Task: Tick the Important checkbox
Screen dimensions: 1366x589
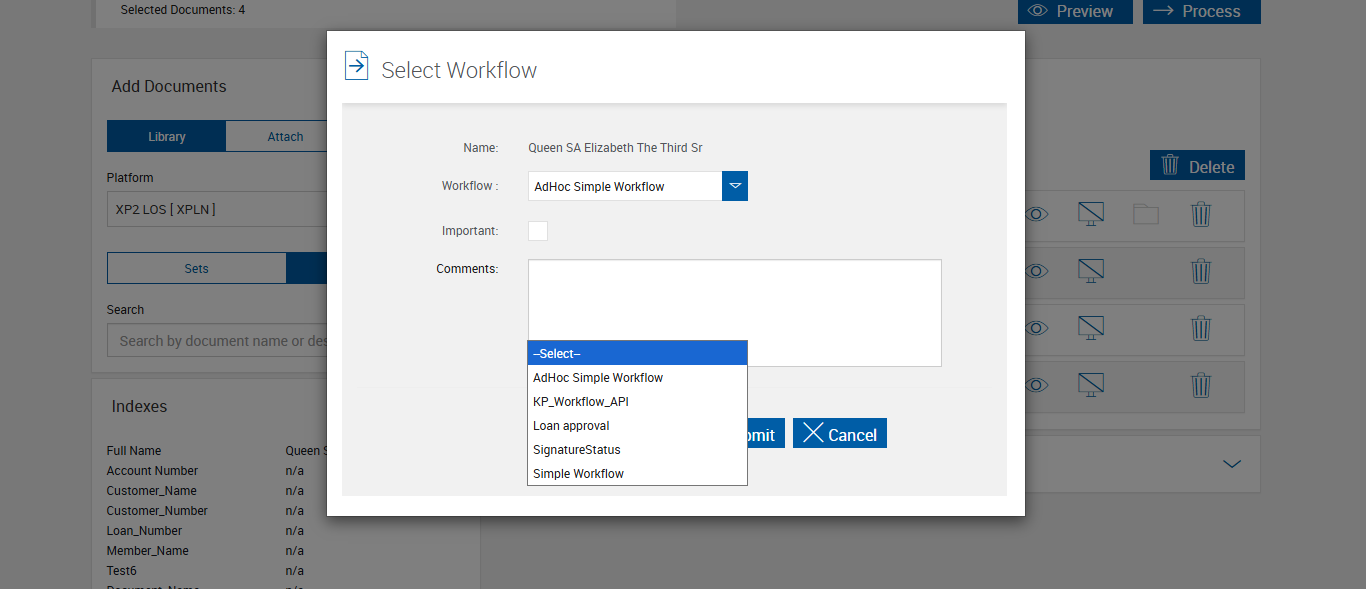Action: pyautogui.click(x=538, y=231)
